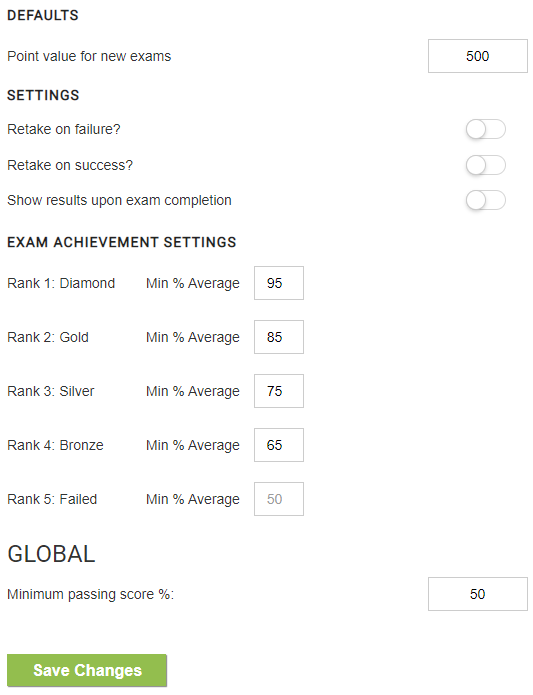Select the Show results upon exam completion label

point(119,200)
